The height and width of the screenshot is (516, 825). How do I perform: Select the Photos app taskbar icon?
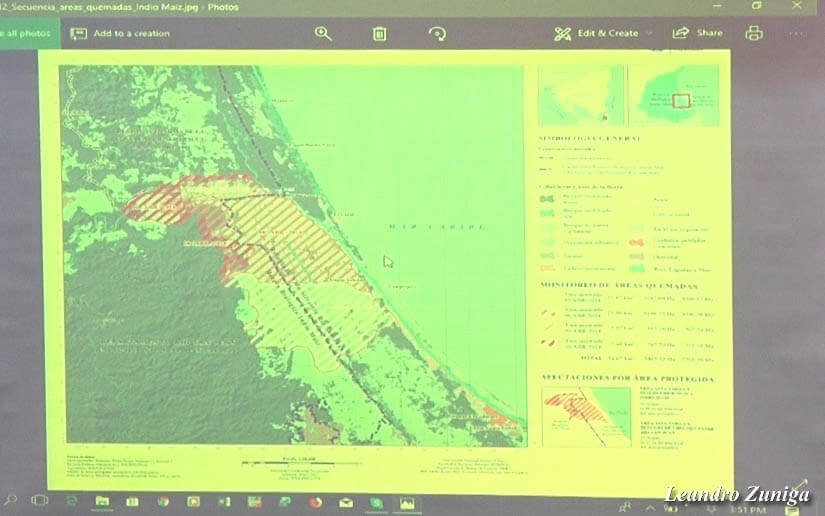[x=407, y=502]
